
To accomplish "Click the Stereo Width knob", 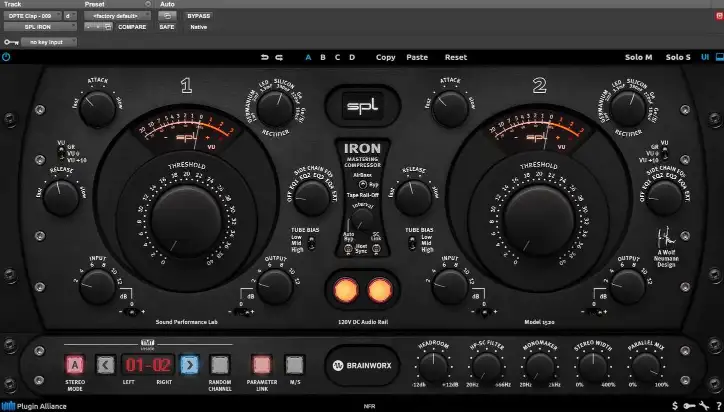I will [593, 367].
